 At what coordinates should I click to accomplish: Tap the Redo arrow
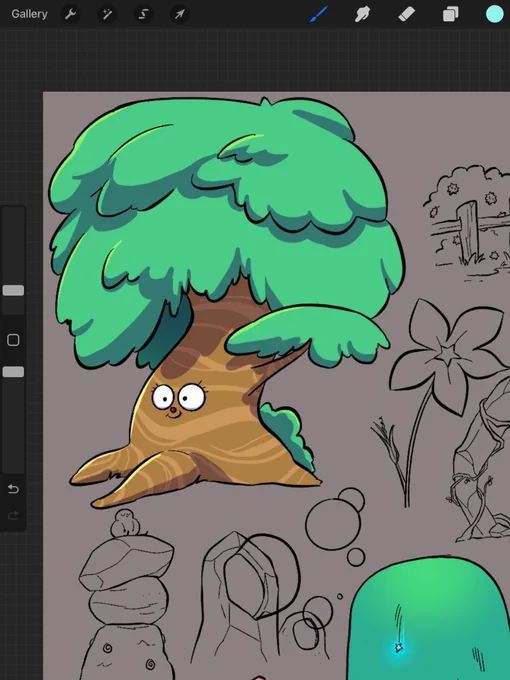(x=13, y=515)
